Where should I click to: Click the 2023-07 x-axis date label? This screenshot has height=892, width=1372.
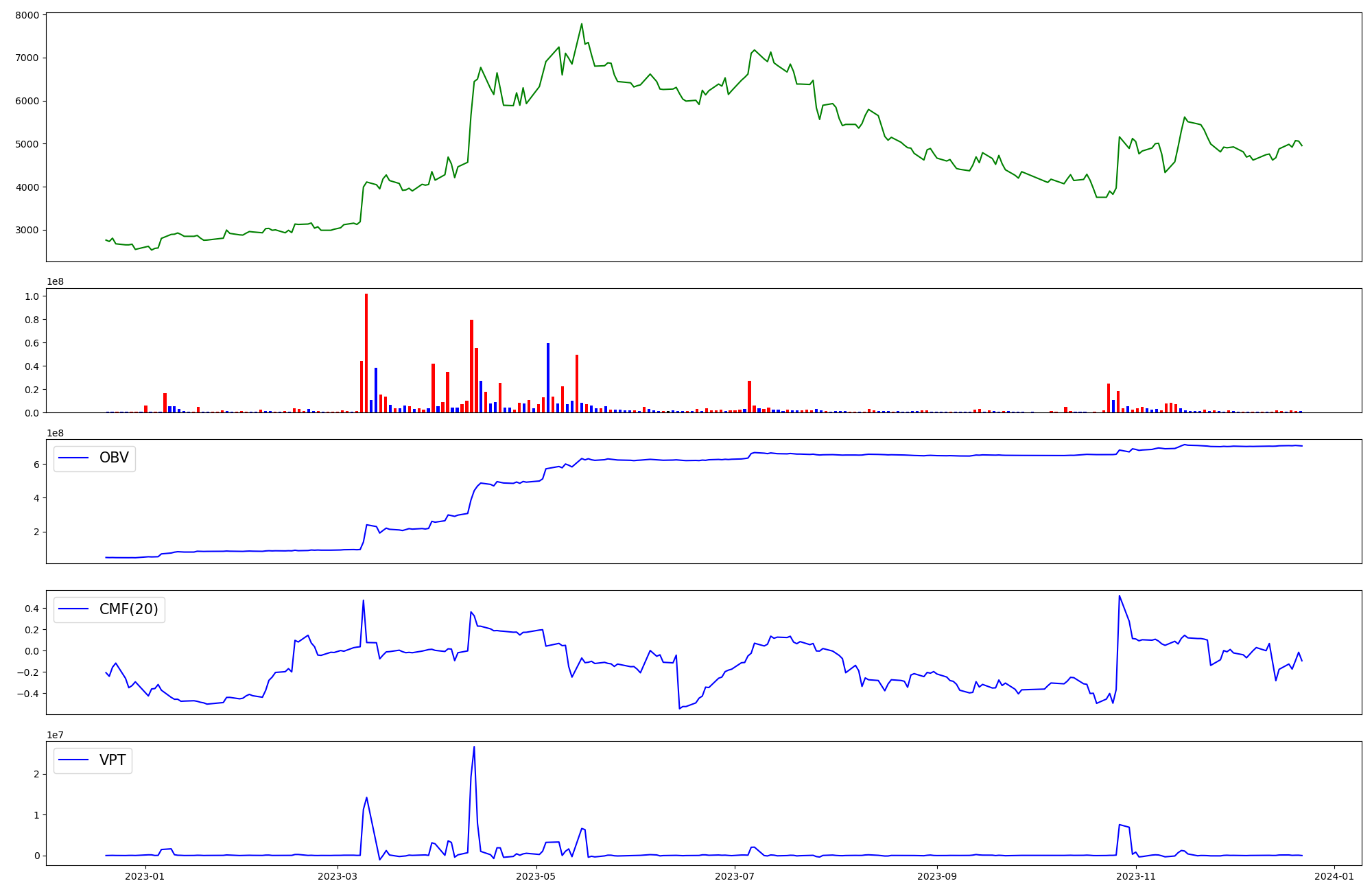pos(735,876)
